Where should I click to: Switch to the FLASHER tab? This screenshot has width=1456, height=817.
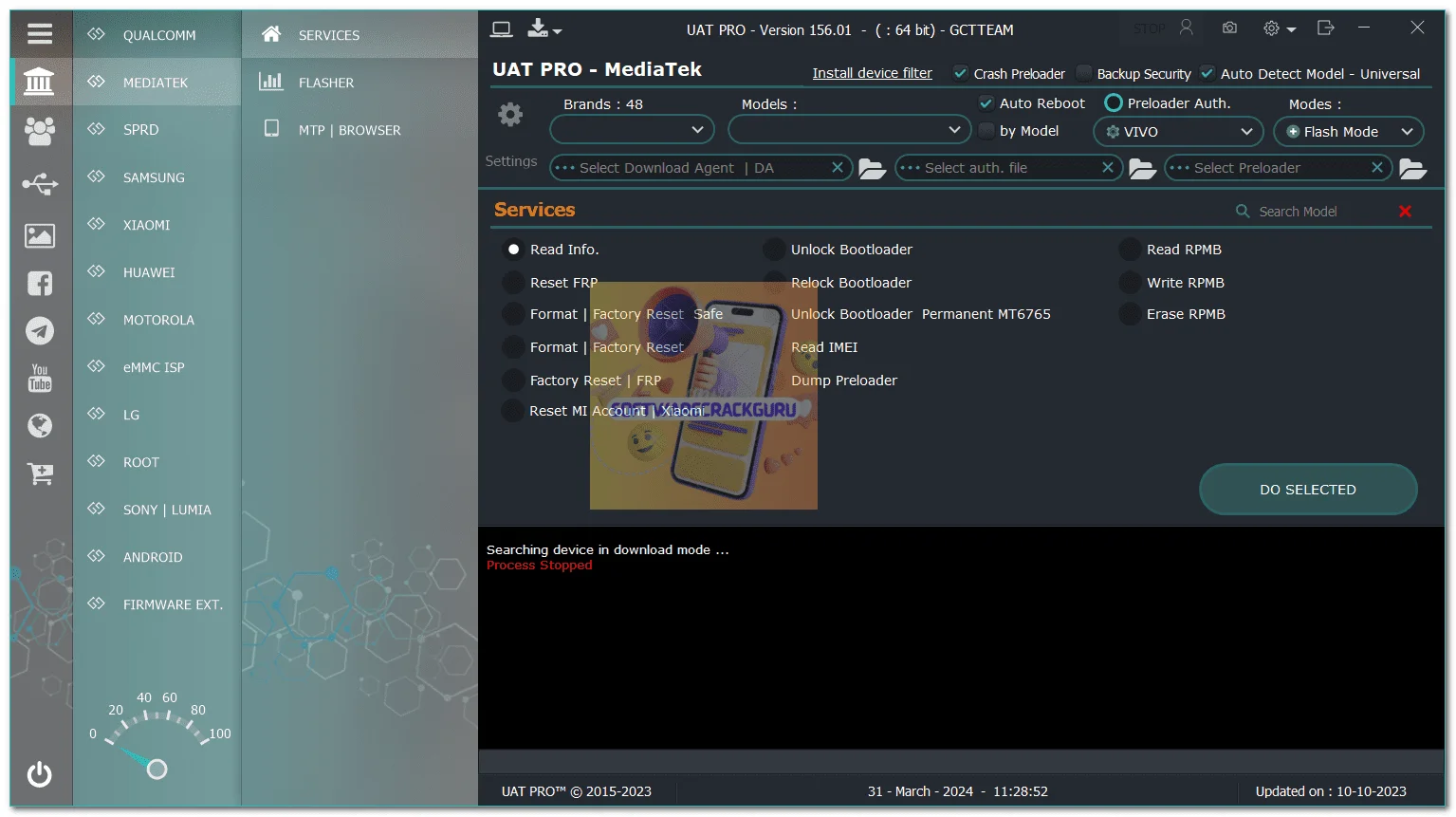point(359,83)
